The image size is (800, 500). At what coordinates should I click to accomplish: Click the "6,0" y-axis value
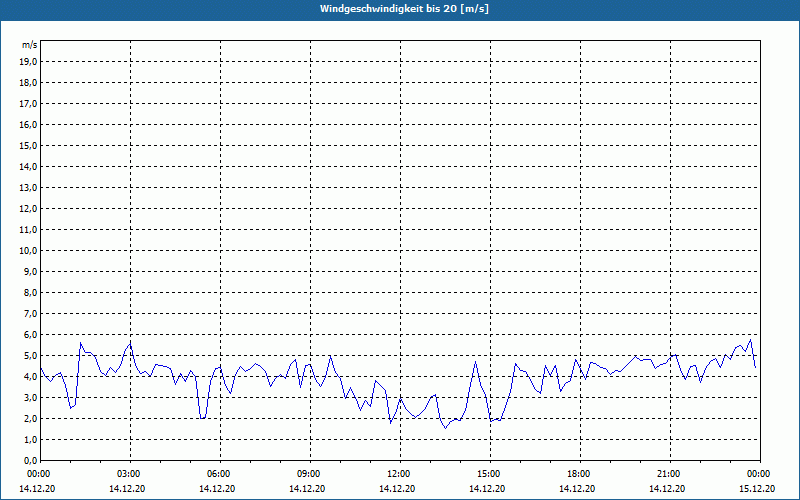click(30, 334)
